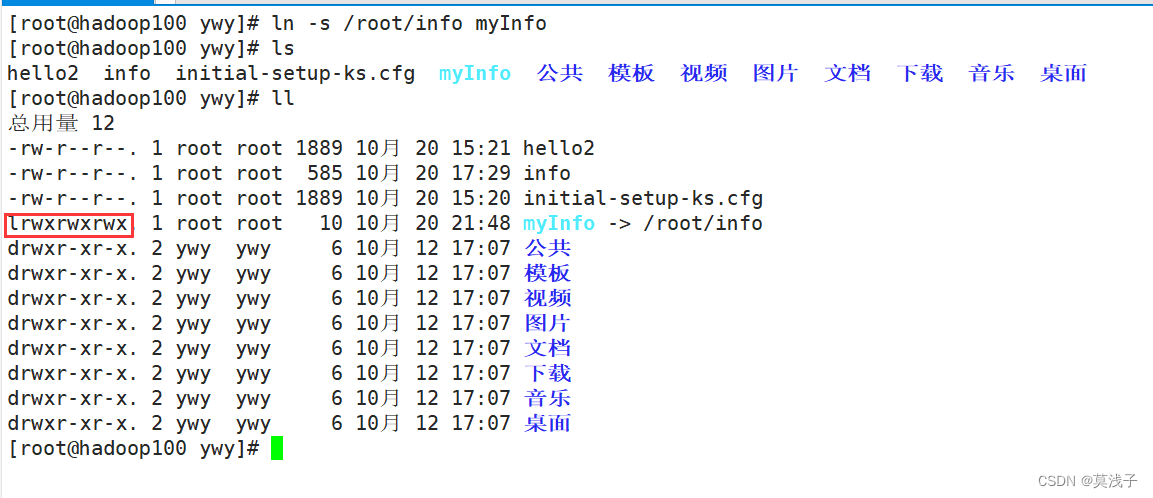Click the 'ln -s /root/info myInfo' command text

[410, 24]
